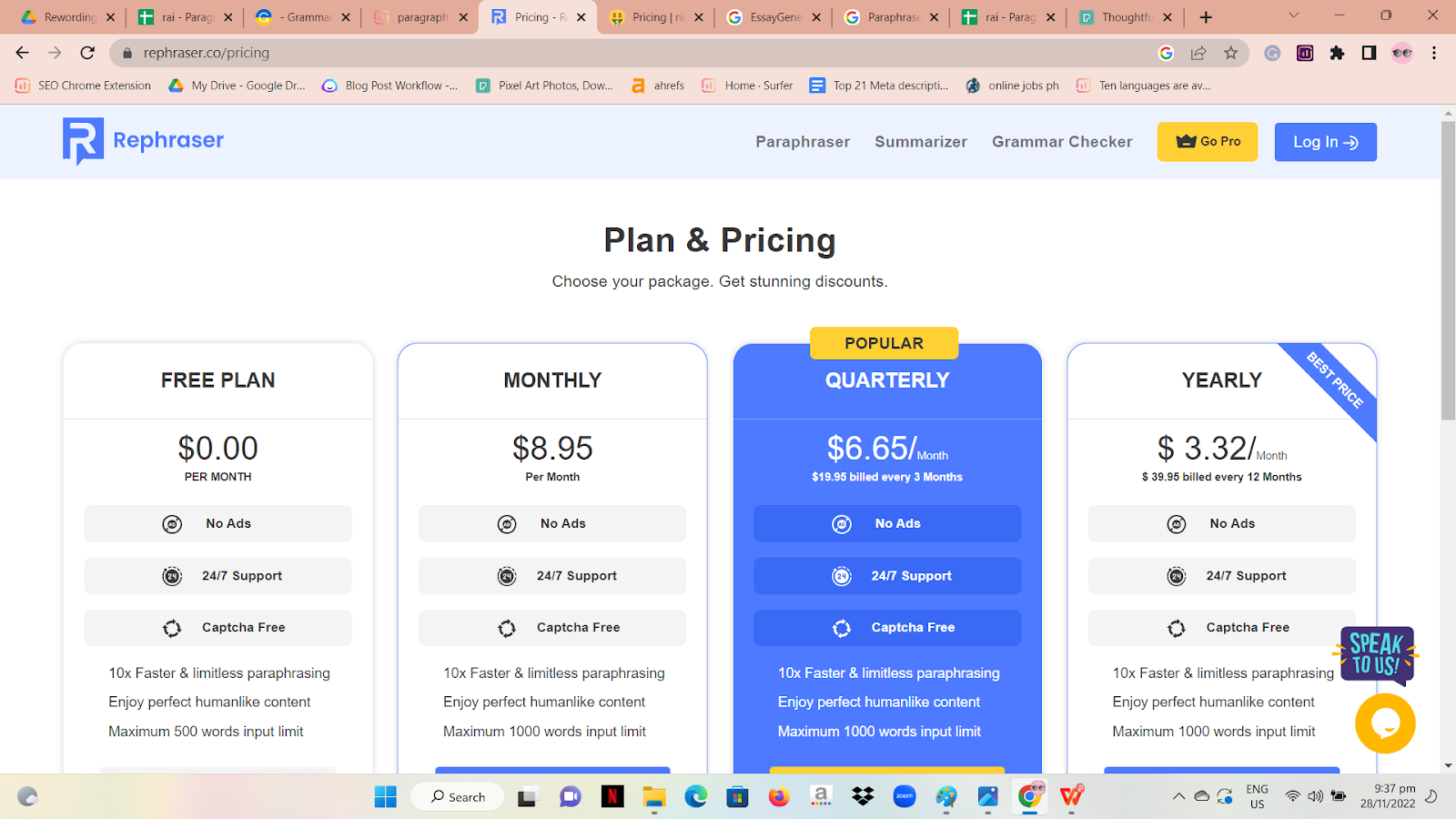The width and height of the screenshot is (1456, 819).
Task: Open the Chrome three-dot menu
Action: (x=1434, y=53)
